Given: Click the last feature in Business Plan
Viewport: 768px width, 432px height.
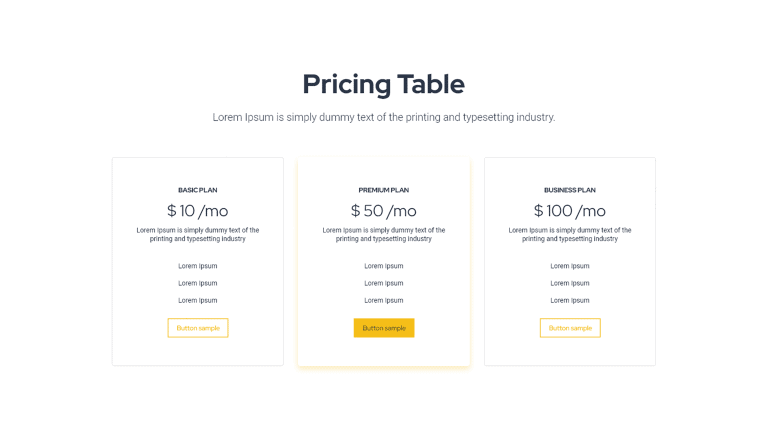Looking at the screenshot, I should click(570, 300).
